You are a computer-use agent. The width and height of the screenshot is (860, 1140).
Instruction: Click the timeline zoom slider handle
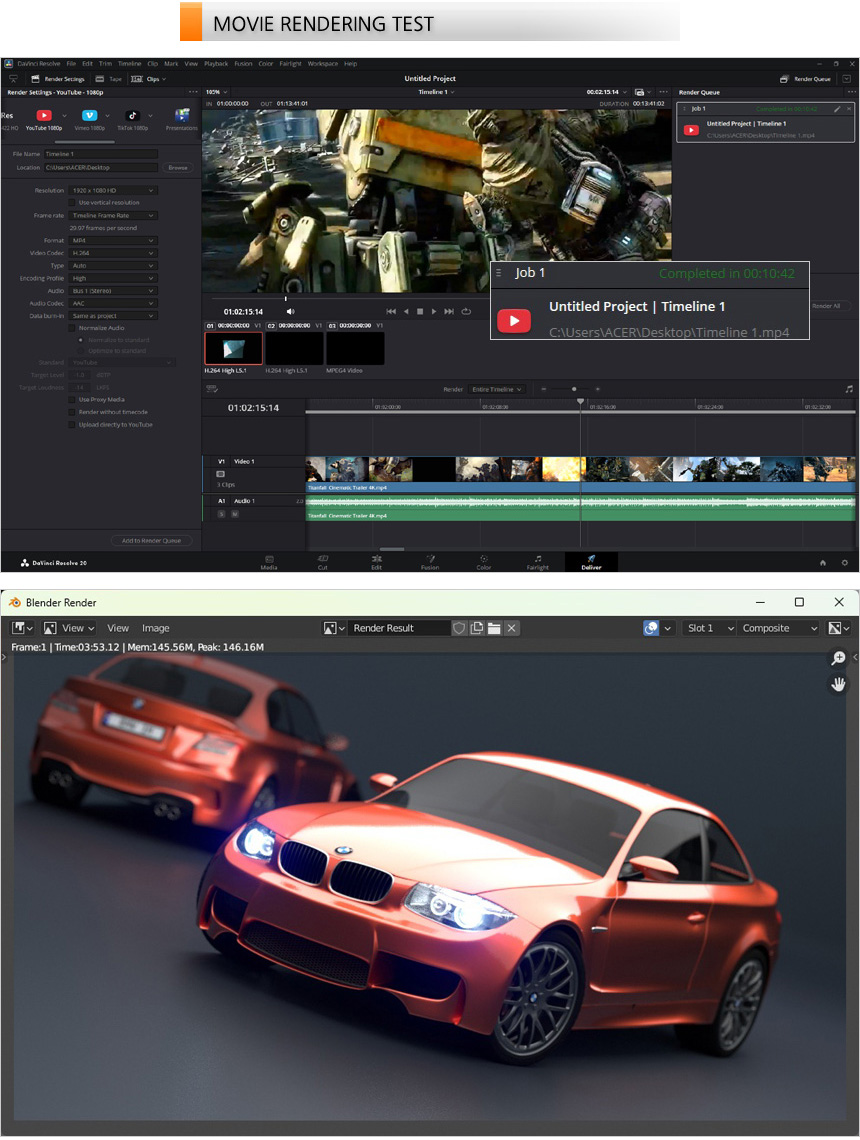click(x=573, y=389)
